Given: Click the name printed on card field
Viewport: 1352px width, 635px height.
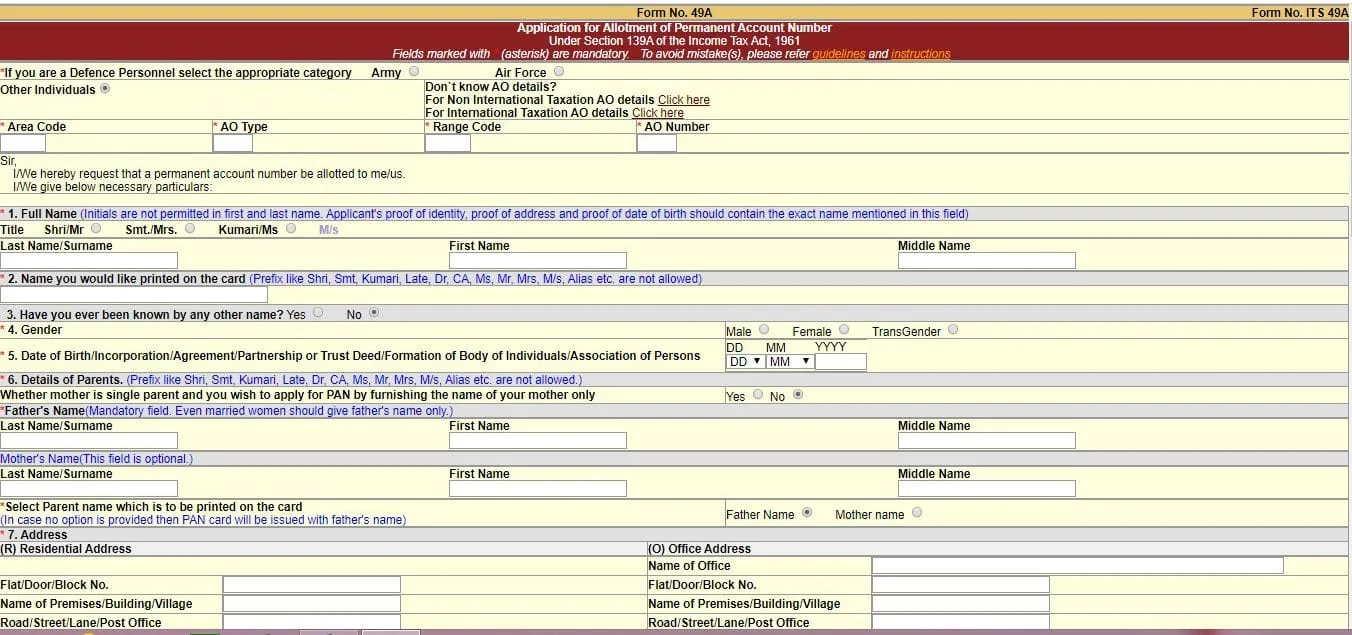Looking at the screenshot, I should pos(134,295).
